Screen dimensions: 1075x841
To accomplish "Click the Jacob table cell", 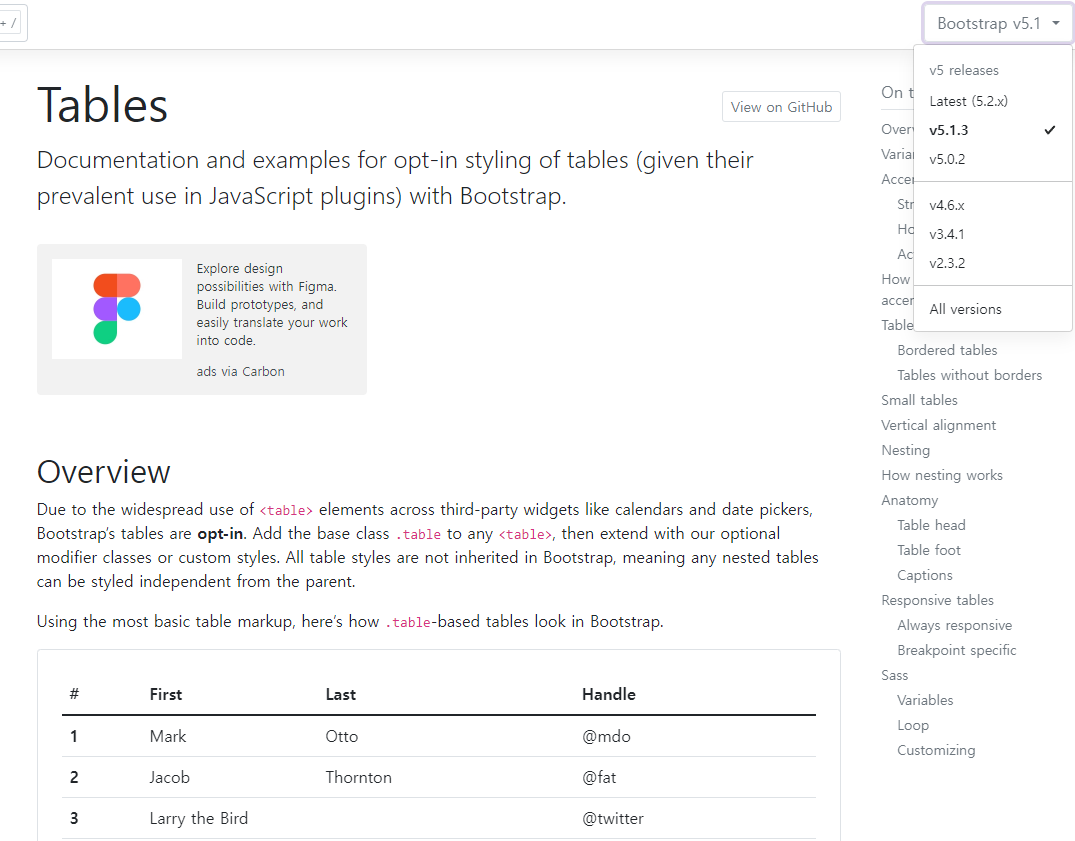I will 169,777.
